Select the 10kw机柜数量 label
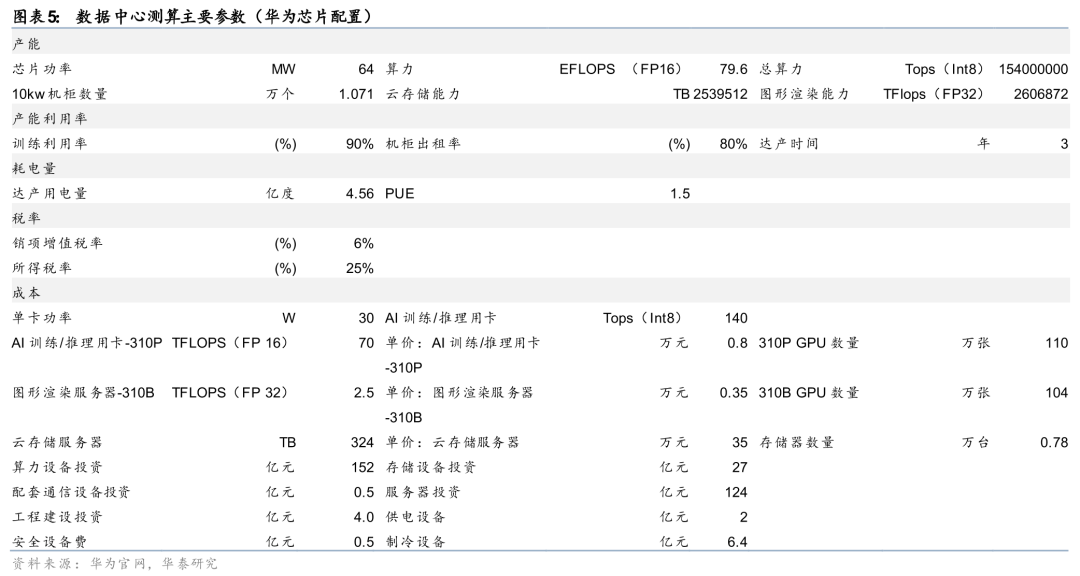 [59, 94]
